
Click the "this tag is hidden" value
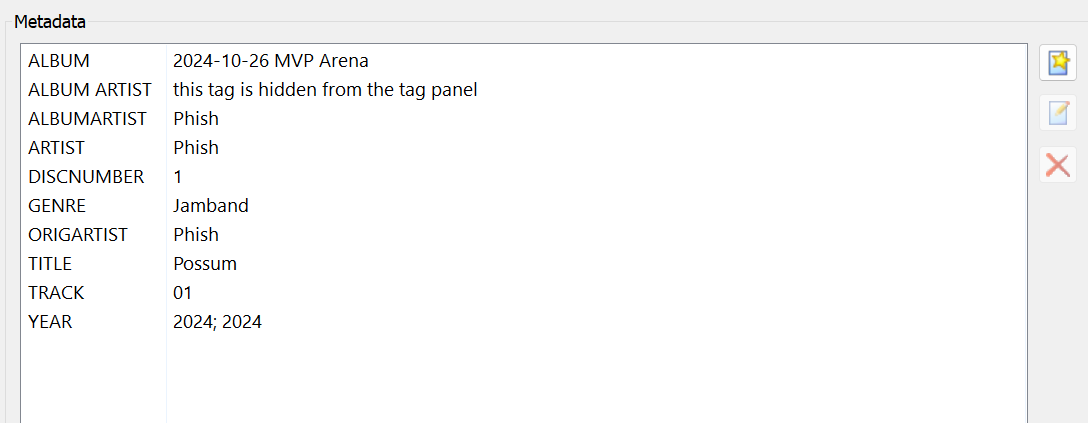325,90
